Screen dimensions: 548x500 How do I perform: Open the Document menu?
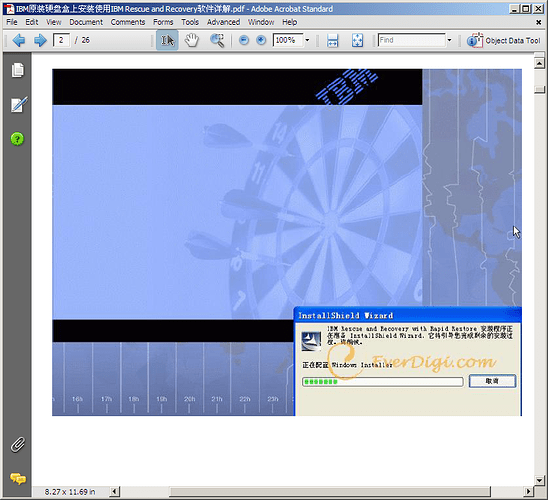click(86, 22)
